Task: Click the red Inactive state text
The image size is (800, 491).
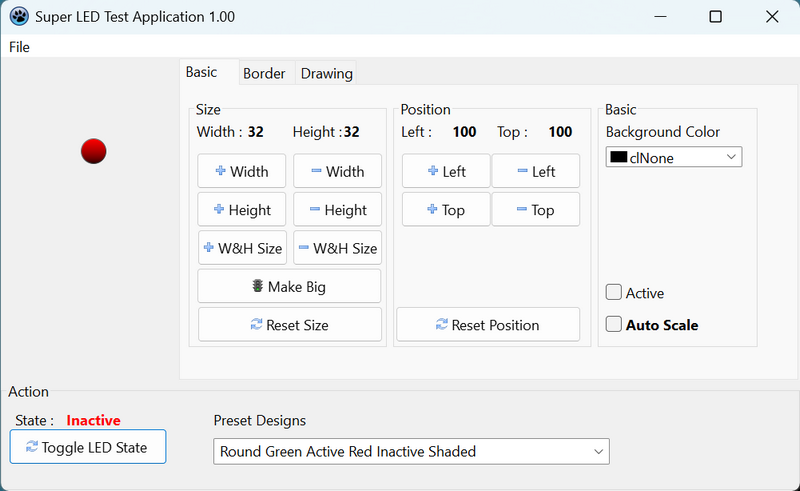Action: 93,421
